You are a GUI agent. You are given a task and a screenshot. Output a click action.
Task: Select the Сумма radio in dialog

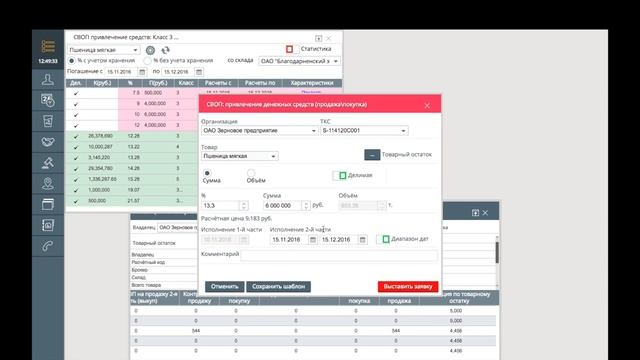[207, 173]
